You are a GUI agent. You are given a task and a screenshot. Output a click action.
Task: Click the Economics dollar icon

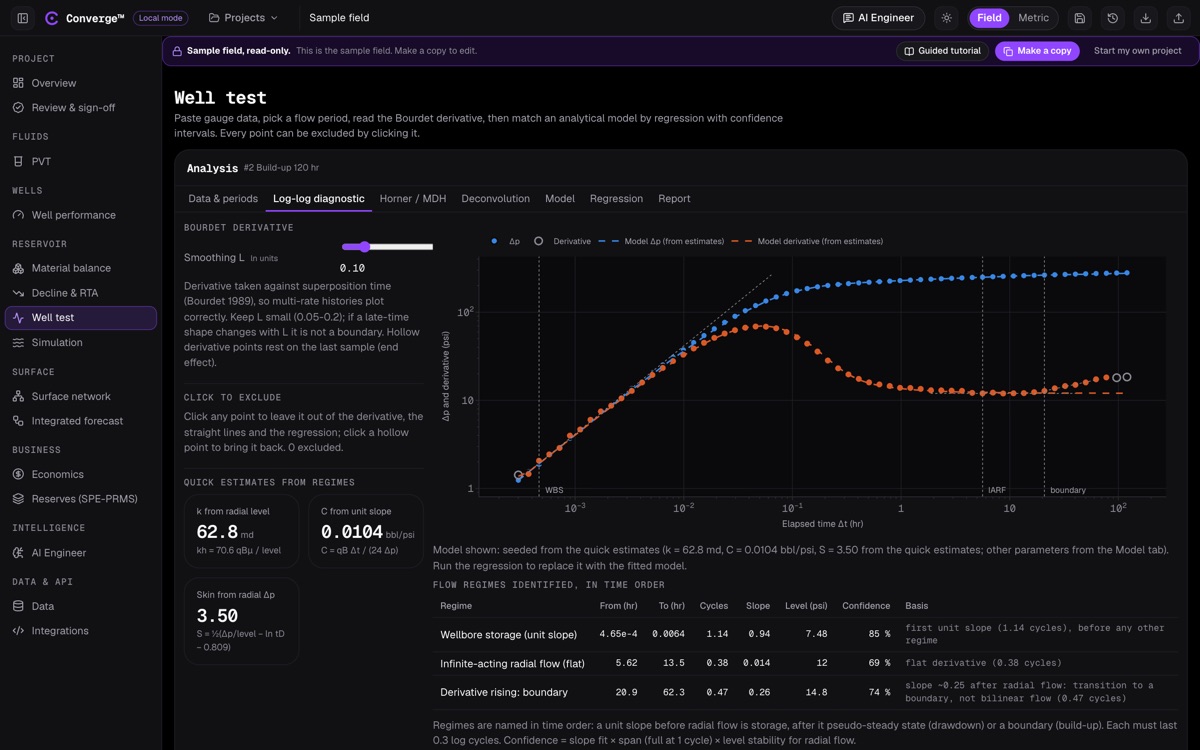18,474
